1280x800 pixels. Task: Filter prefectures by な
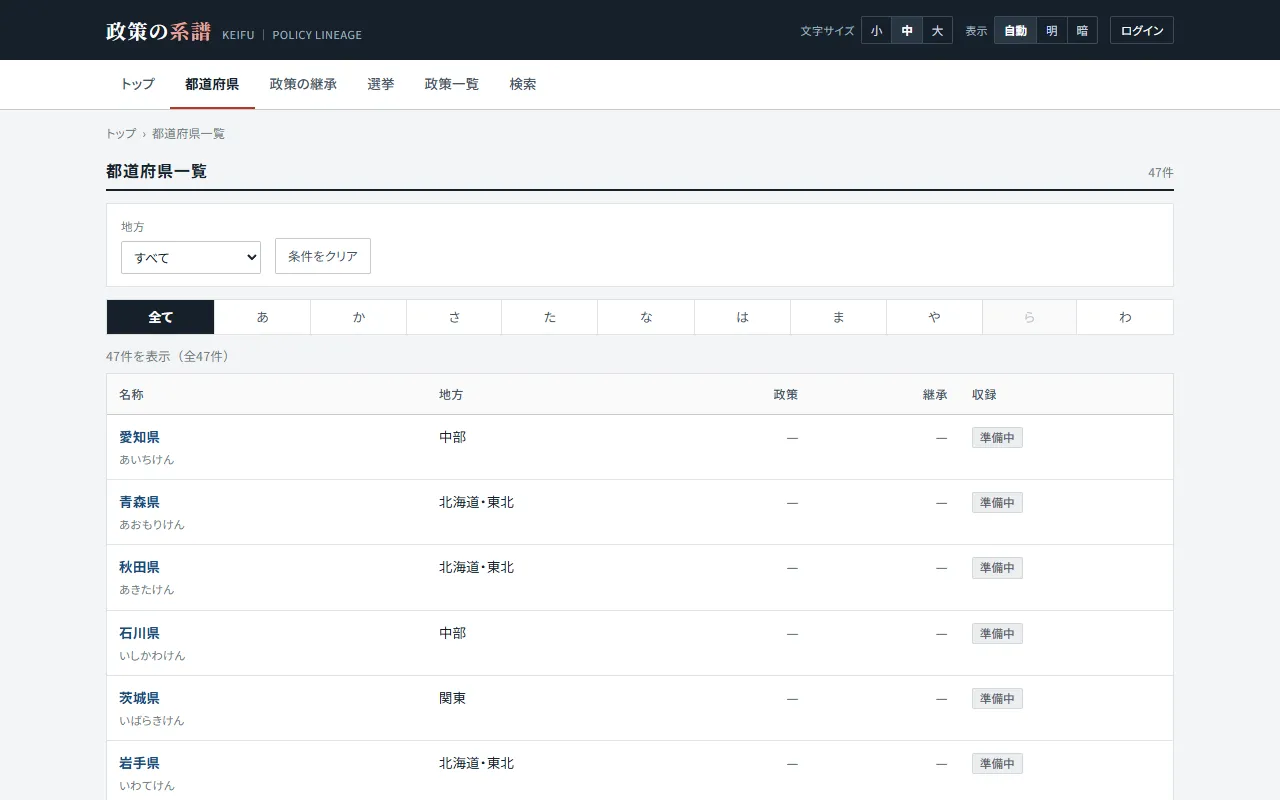646,317
